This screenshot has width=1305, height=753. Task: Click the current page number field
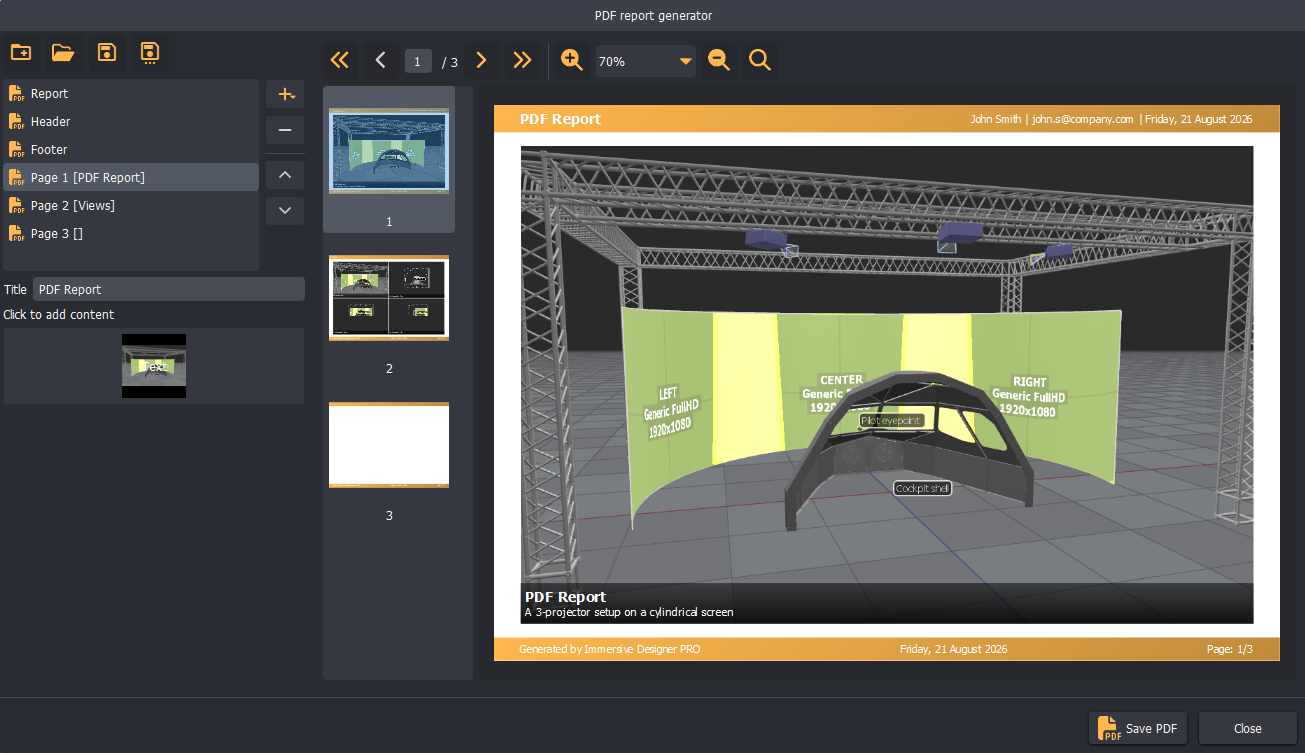419,61
